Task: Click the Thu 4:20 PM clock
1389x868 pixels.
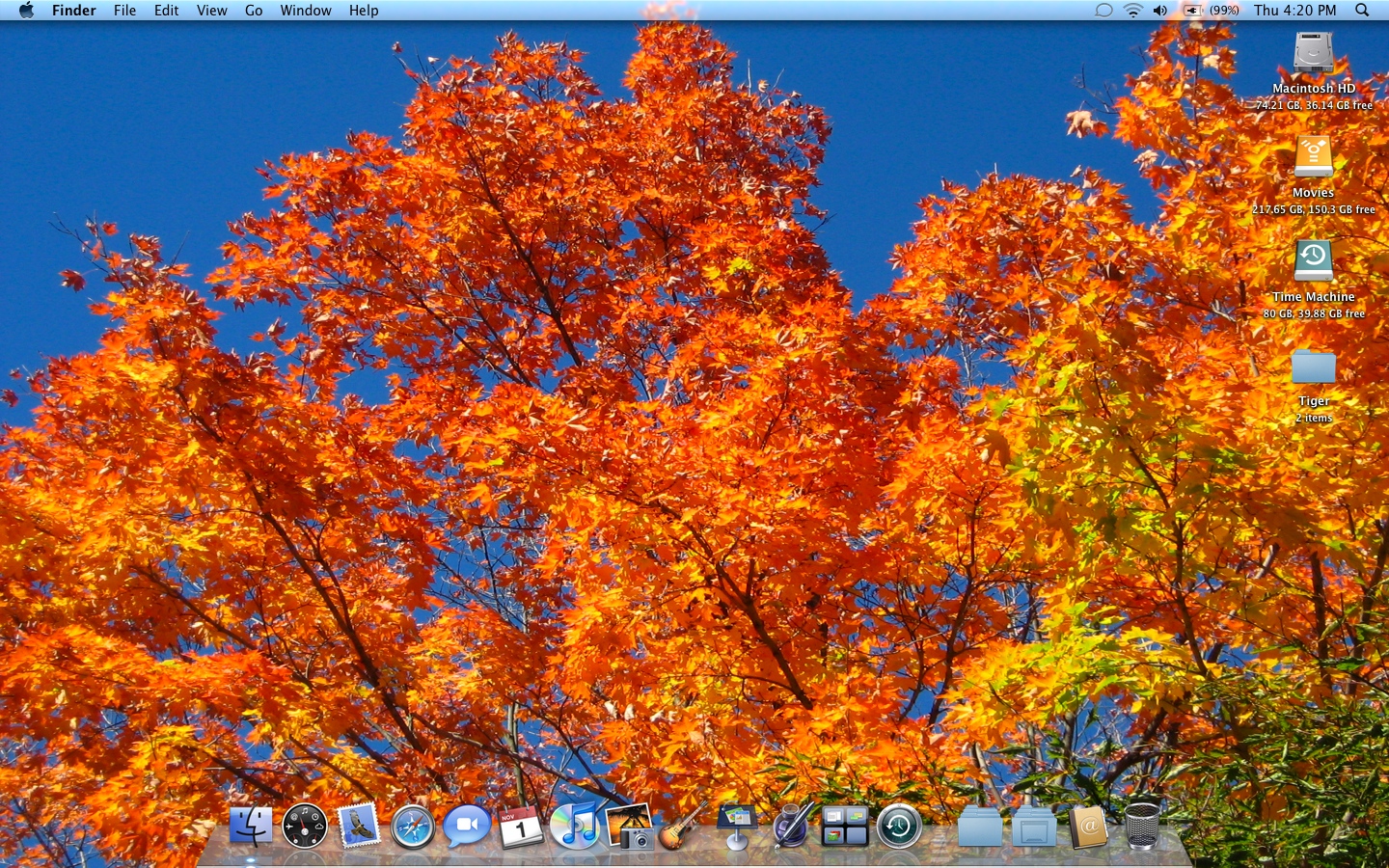Action: [1295, 11]
